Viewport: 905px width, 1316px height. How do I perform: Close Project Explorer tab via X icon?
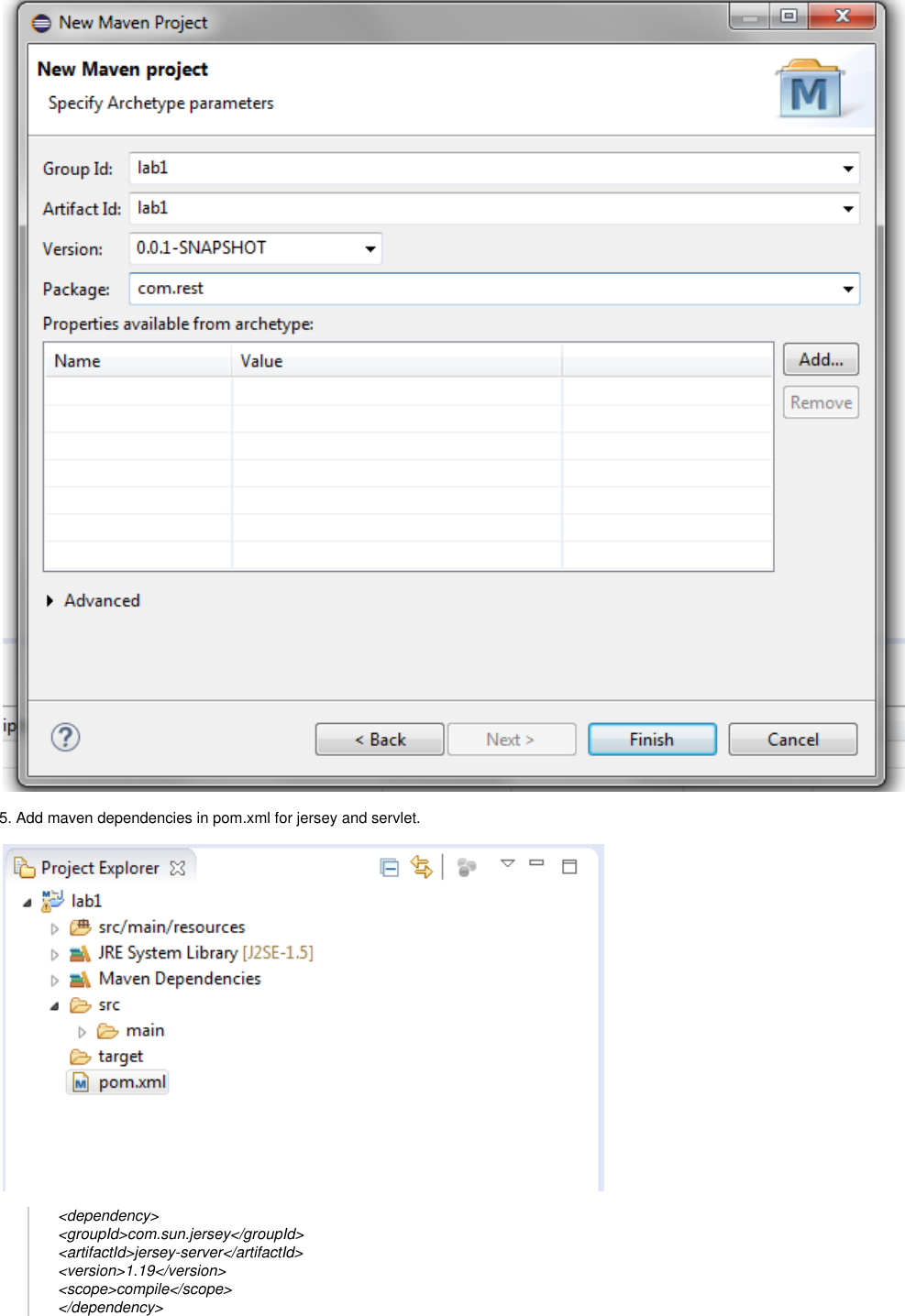(178, 867)
